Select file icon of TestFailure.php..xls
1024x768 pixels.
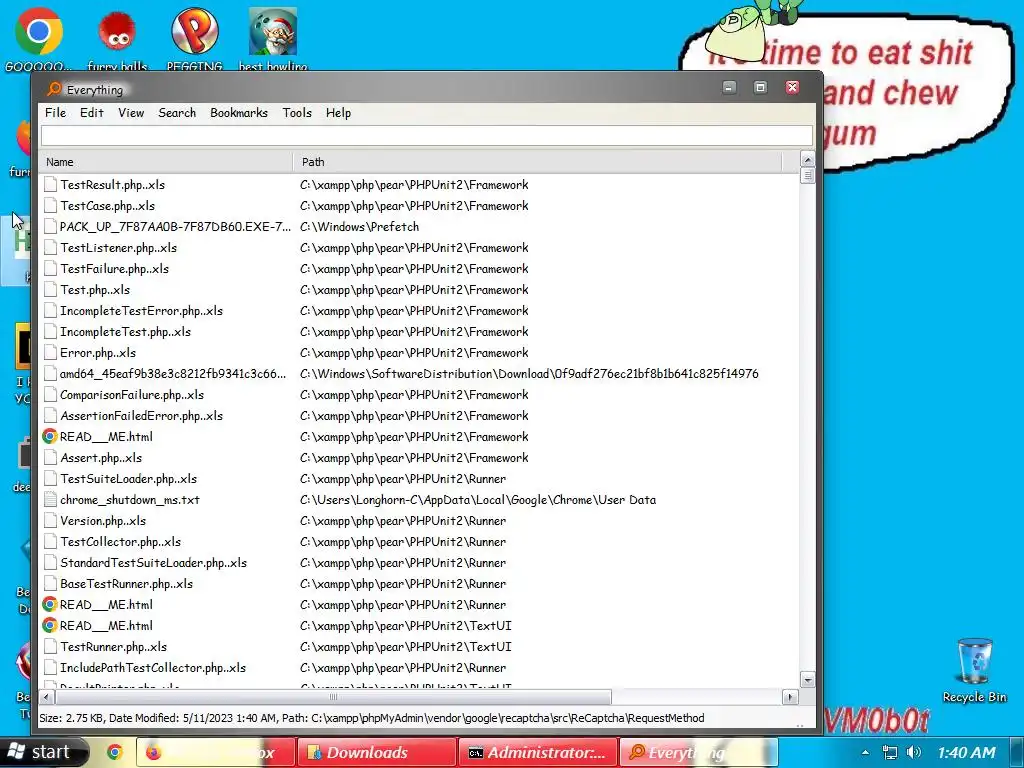click(x=50, y=268)
